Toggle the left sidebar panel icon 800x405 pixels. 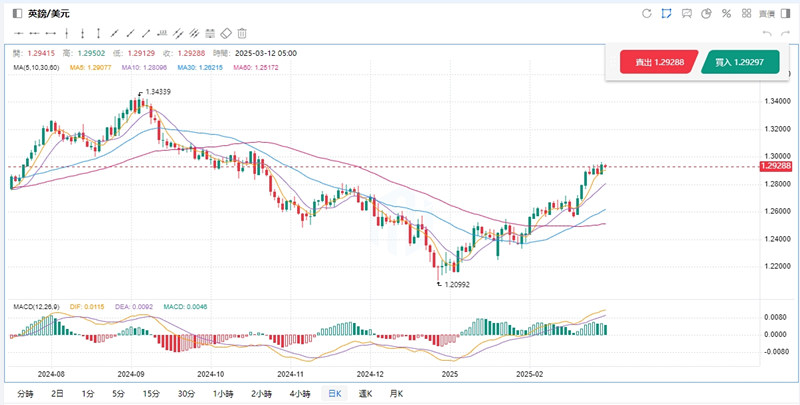(16, 13)
